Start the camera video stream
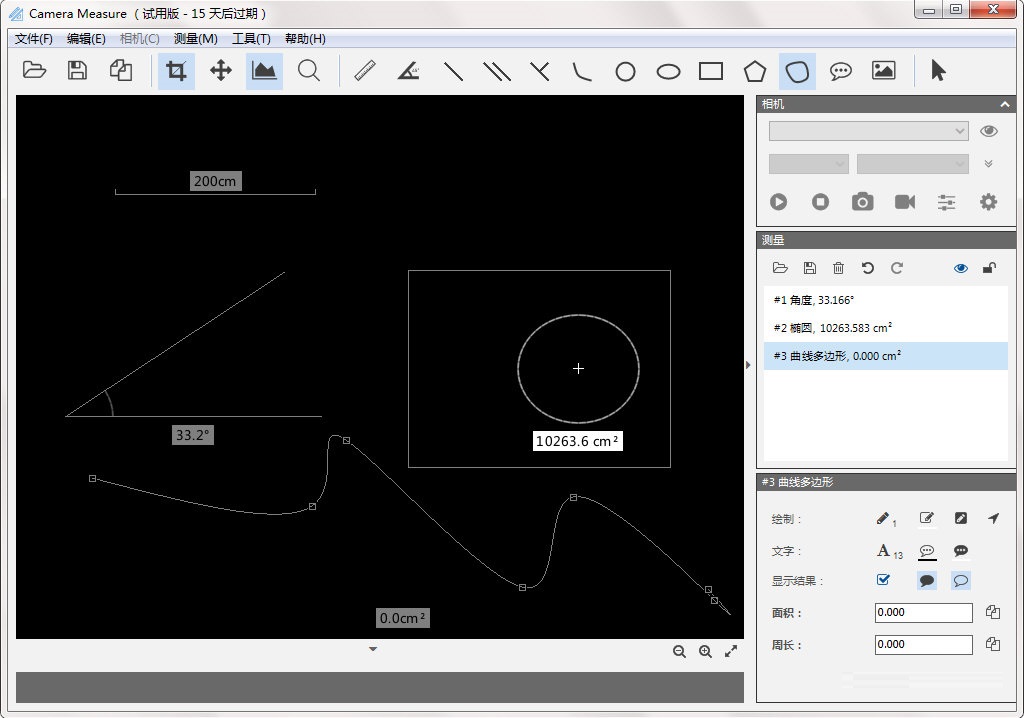This screenshot has width=1024, height=718. click(778, 201)
